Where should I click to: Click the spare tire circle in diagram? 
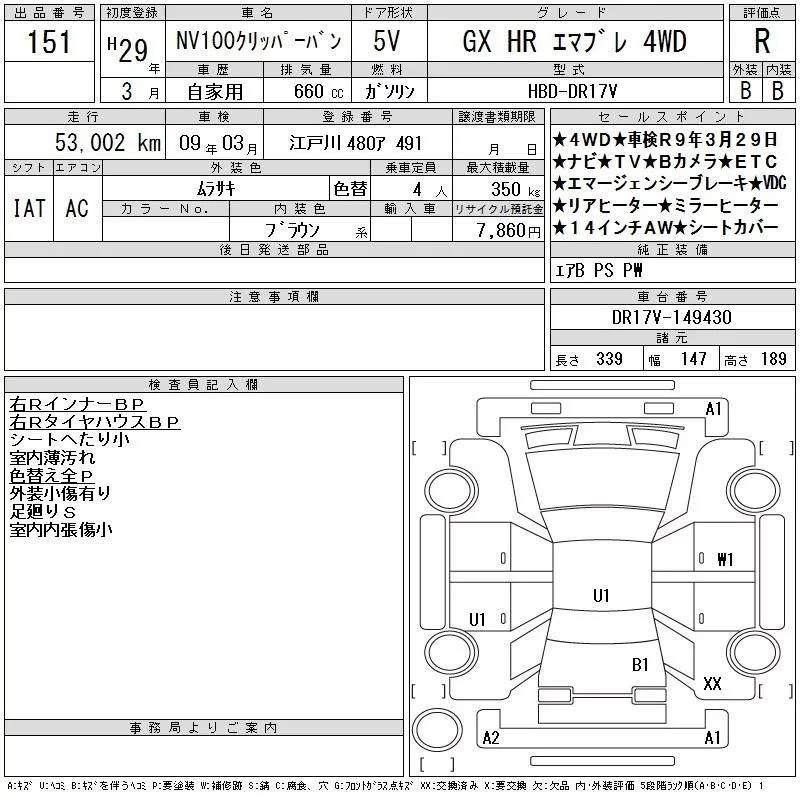pyautogui.click(x=437, y=730)
